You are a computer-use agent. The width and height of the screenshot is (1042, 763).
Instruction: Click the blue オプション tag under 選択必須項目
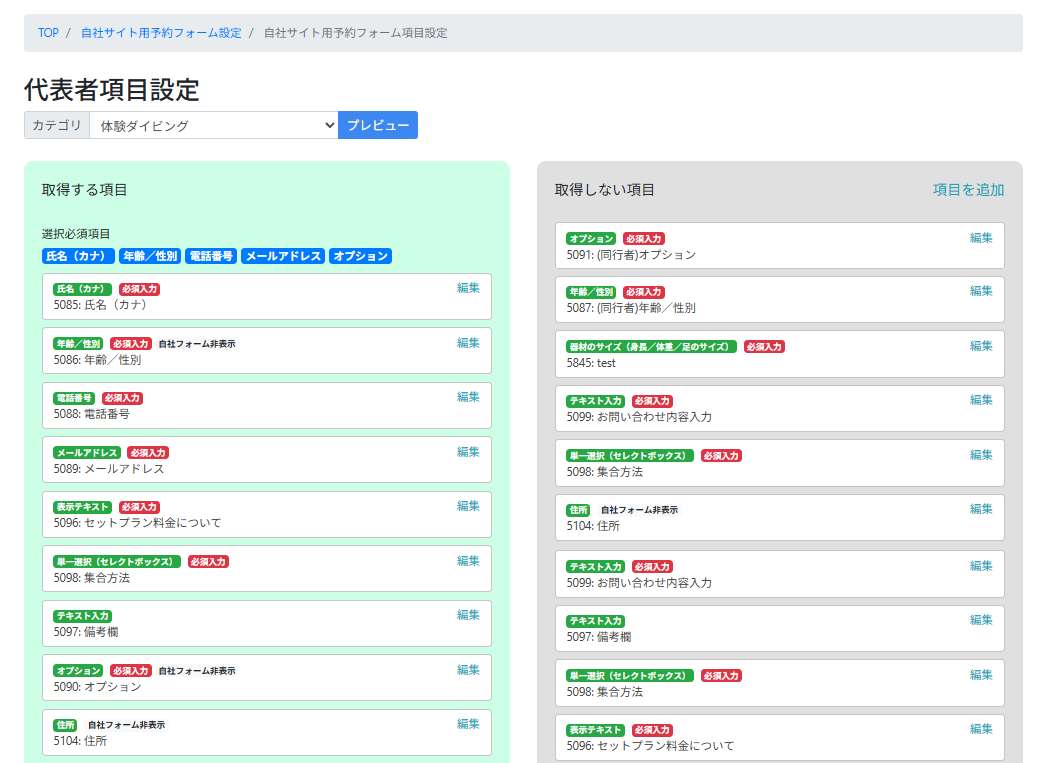pos(360,256)
